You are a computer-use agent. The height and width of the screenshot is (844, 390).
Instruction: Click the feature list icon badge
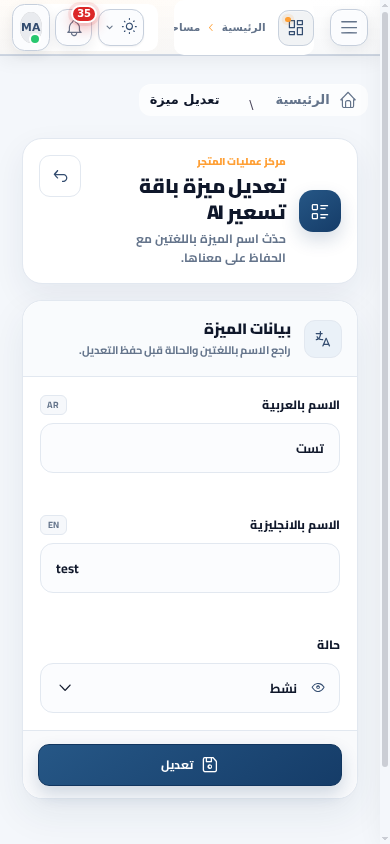tap(320, 211)
